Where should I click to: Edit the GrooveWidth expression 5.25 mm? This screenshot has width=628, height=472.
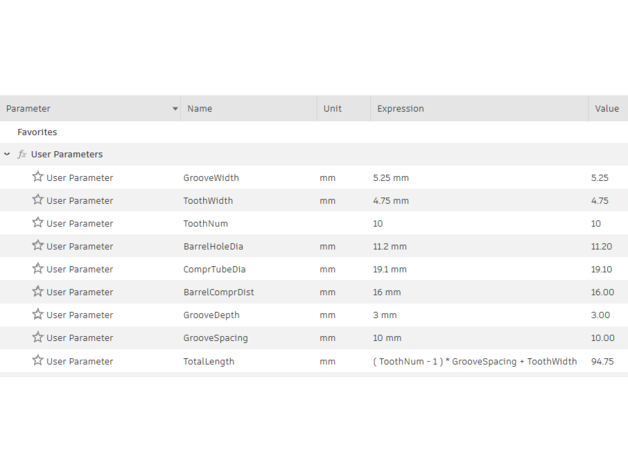pos(391,178)
